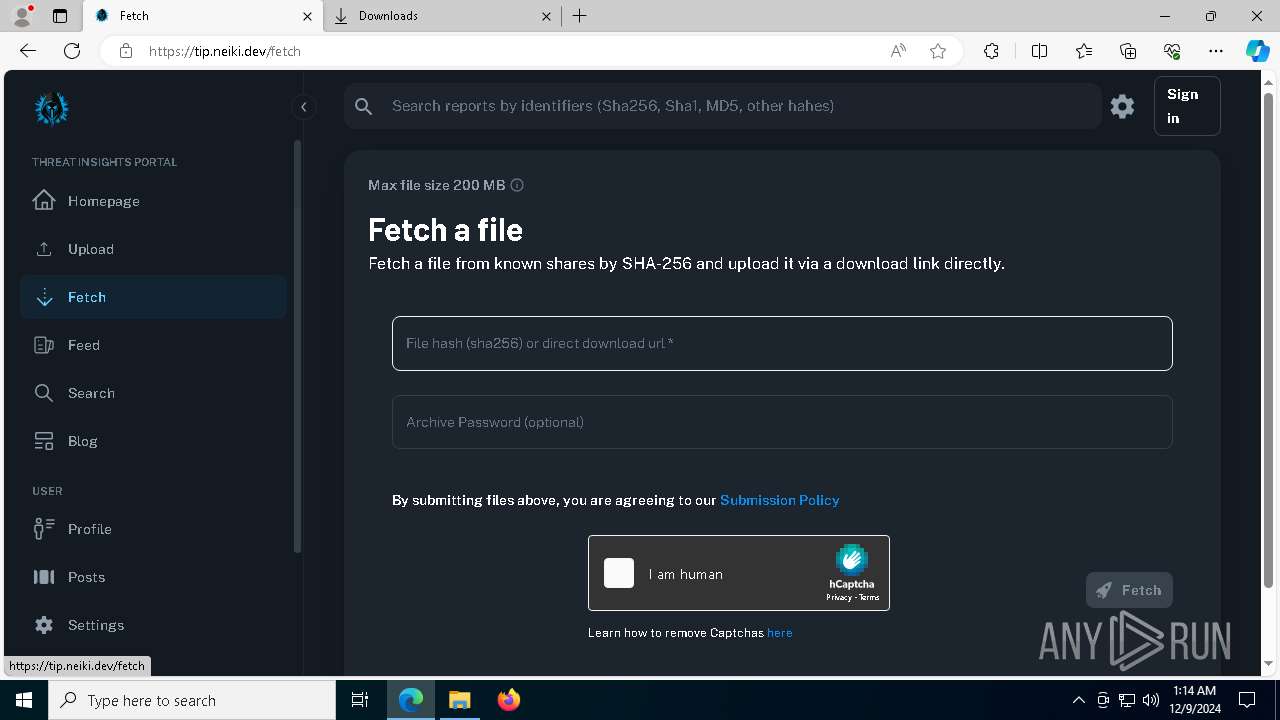The image size is (1280, 720).
Task: Toggle split screen view
Action: tap(1039, 51)
